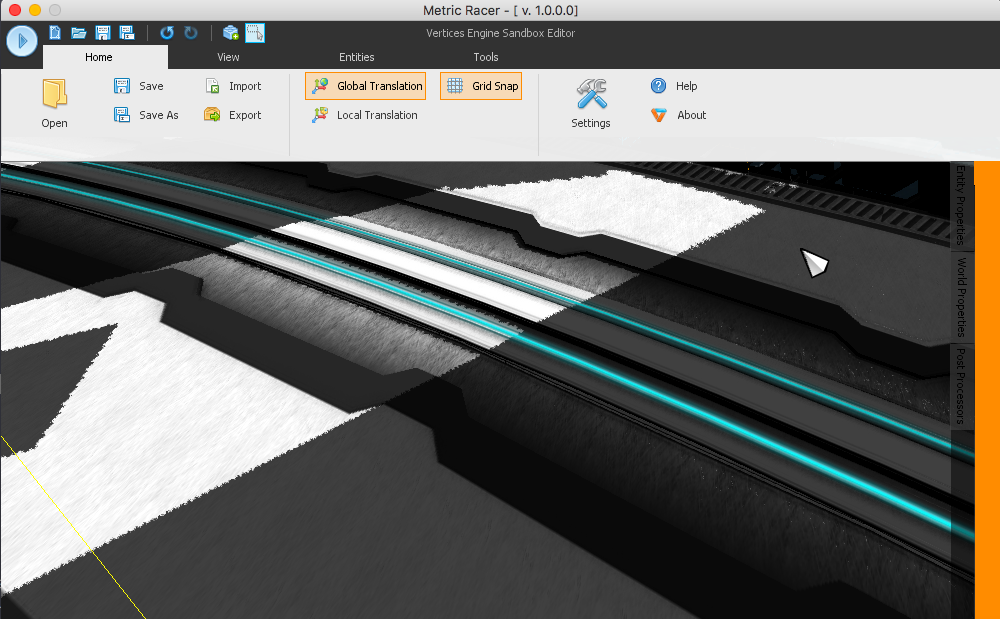This screenshot has width=1000, height=619.
Task: Switch to the View ribbon tab
Action: pyautogui.click(x=228, y=57)
